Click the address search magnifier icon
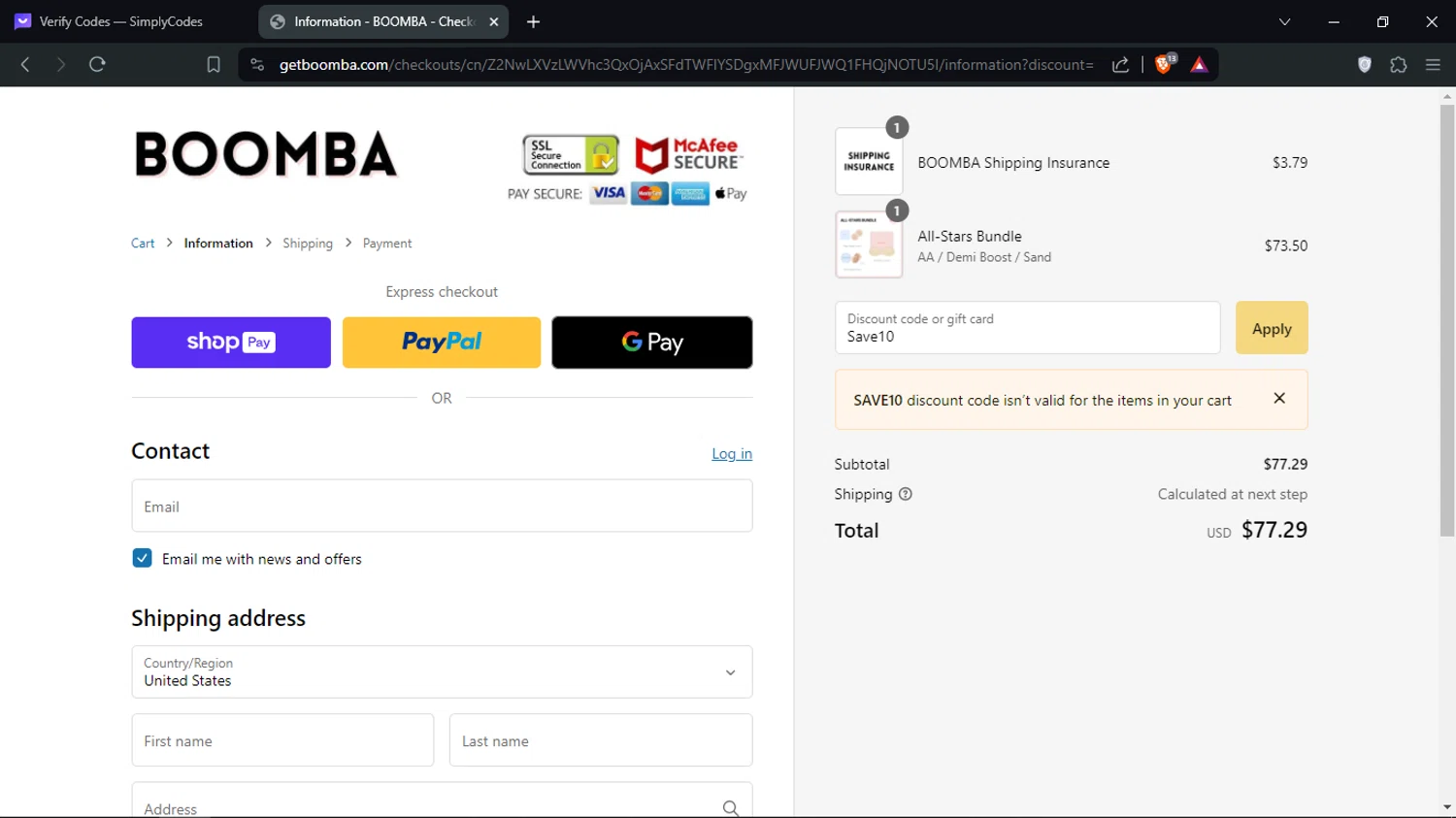This screenshot has height=818, width=1456. 730,808
